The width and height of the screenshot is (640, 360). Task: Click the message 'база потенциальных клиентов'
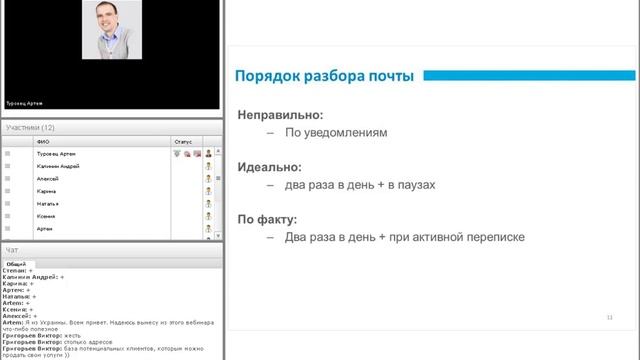pyautogui.click(x=103, y=352)
